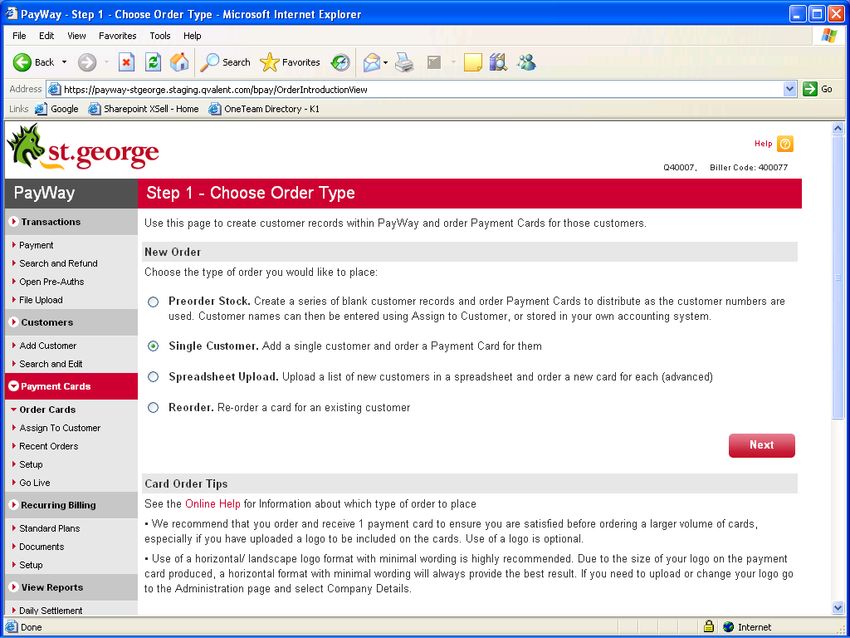850x638 pixels.
Task: Select the Spreadsheet Upload radio button
Action: pos(153,377)
